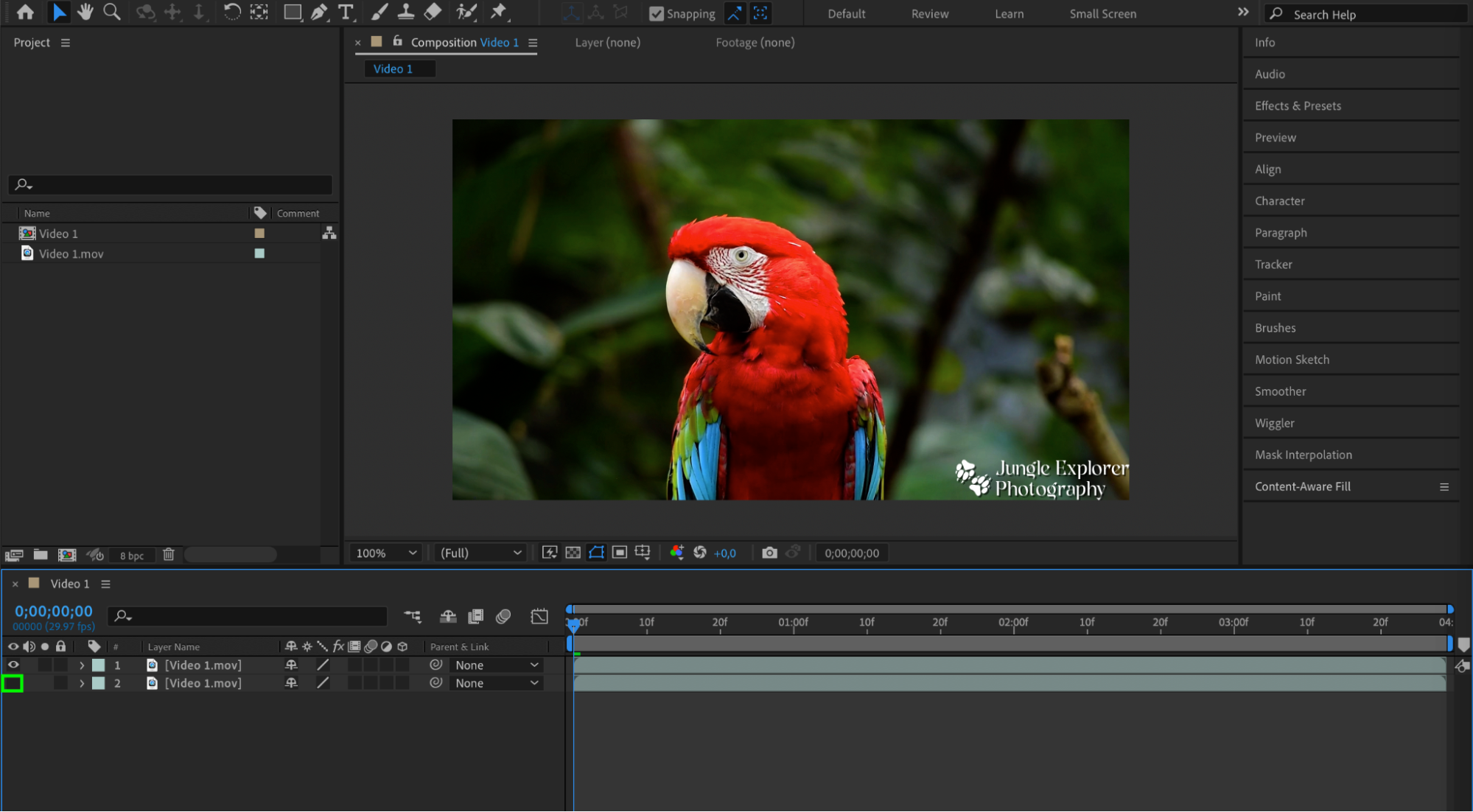Click the 8 bpc color depth button

[x=132, y=556]
